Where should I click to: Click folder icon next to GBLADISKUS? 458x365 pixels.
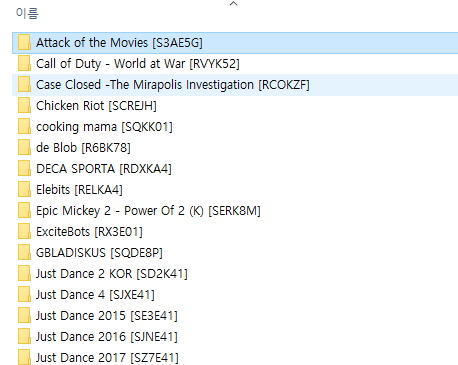[x=24, y=253]
